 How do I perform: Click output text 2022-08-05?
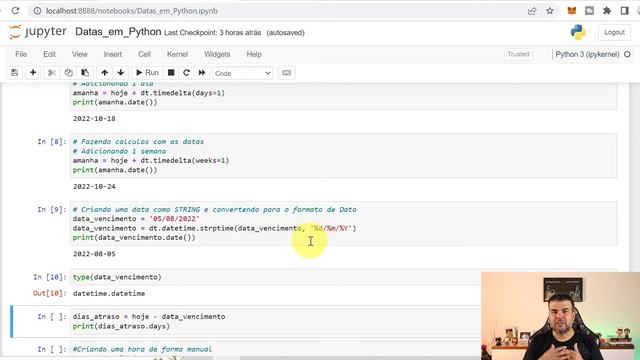click(94, 254)
